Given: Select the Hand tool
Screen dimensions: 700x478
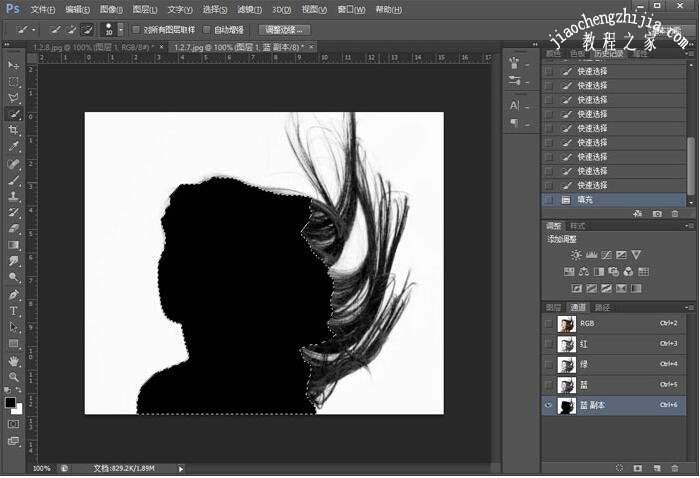Looking at the screenshot, I should pyautogui.click(x=14, y=360).
